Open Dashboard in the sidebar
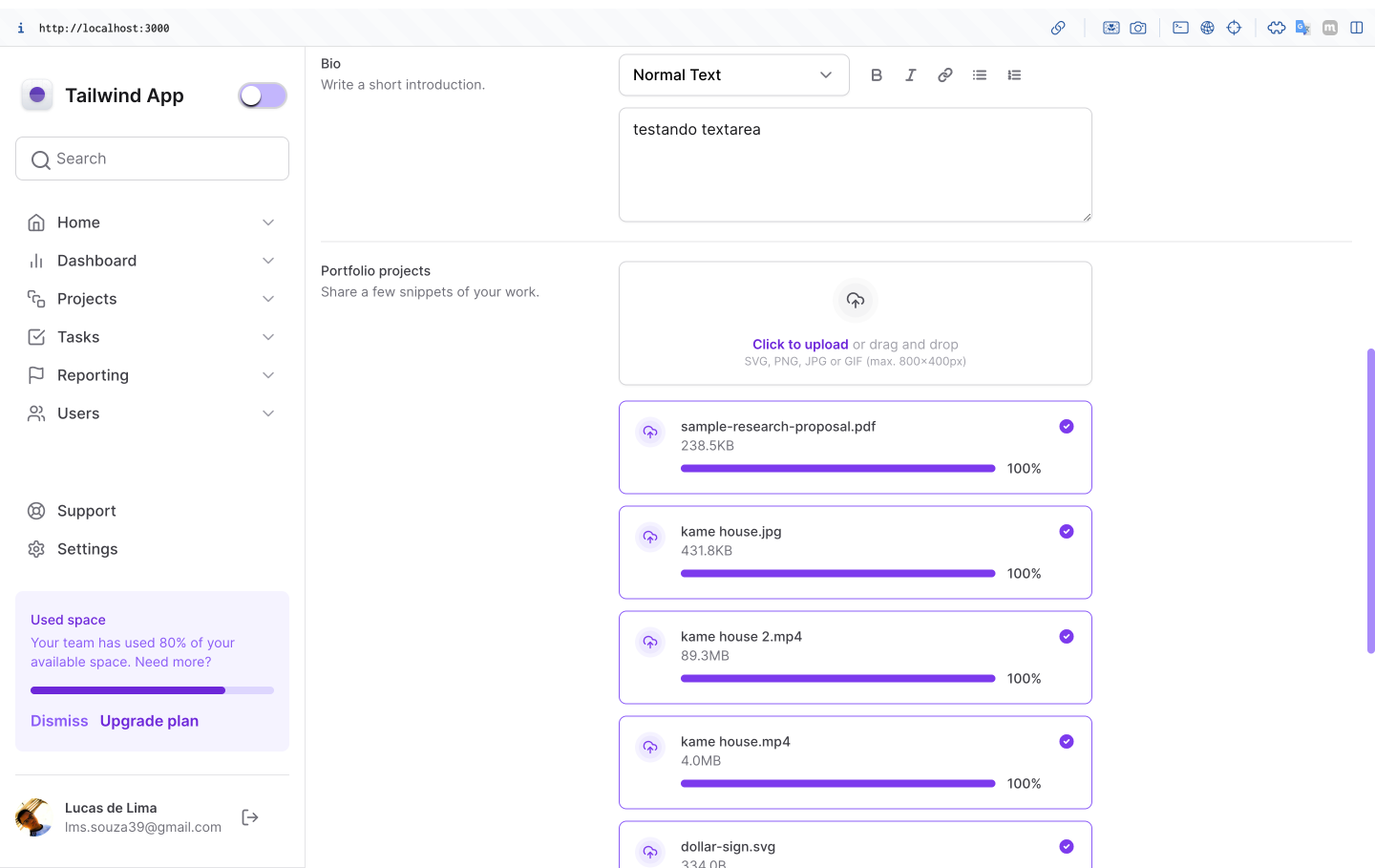 click(96, 261)
